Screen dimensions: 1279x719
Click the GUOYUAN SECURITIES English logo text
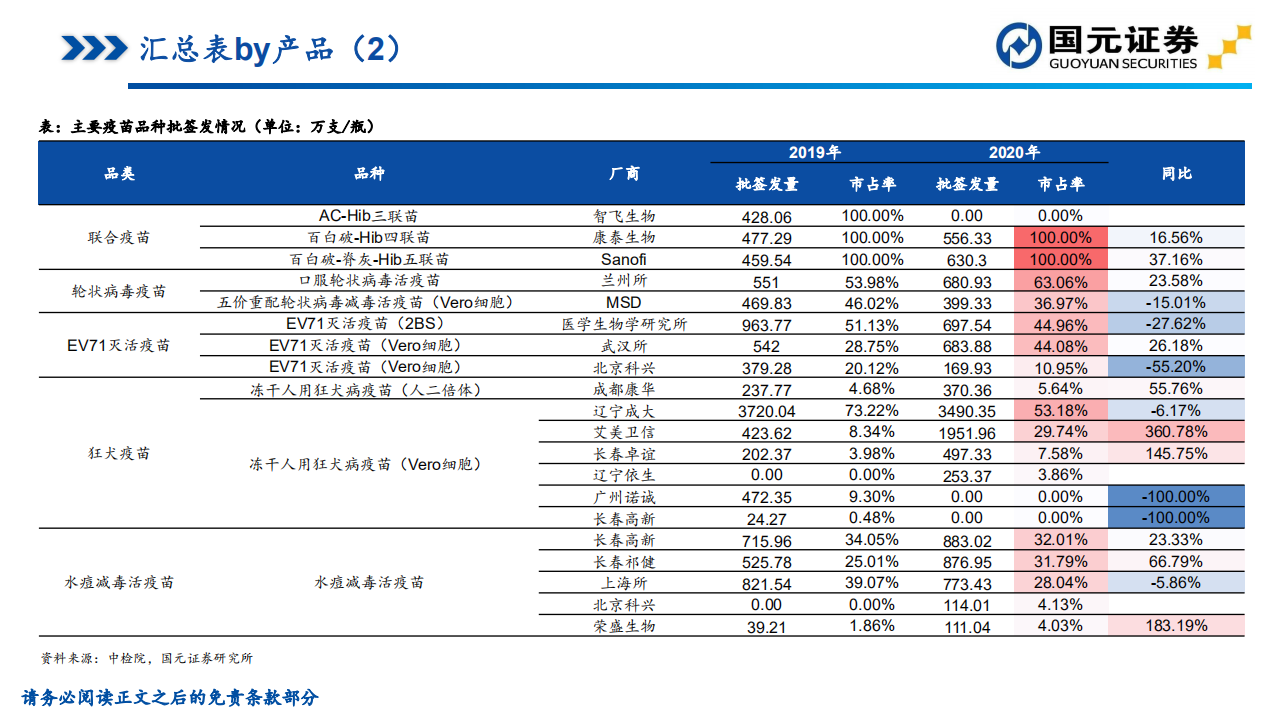tap(1122, 64)
